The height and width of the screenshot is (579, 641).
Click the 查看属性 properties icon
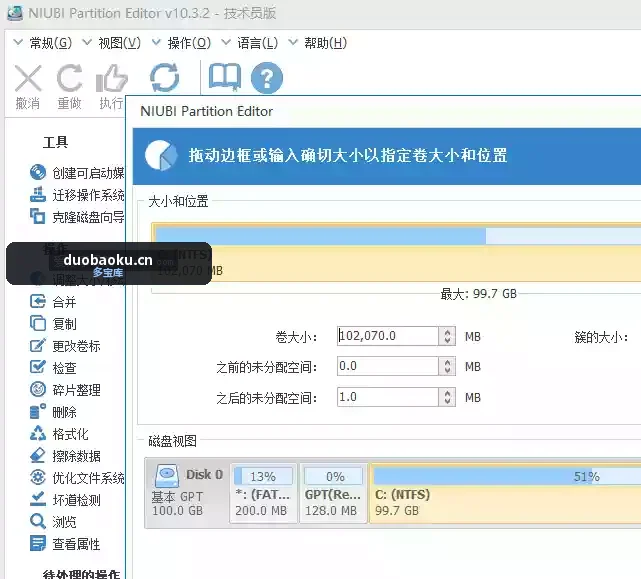click(38, 543)
